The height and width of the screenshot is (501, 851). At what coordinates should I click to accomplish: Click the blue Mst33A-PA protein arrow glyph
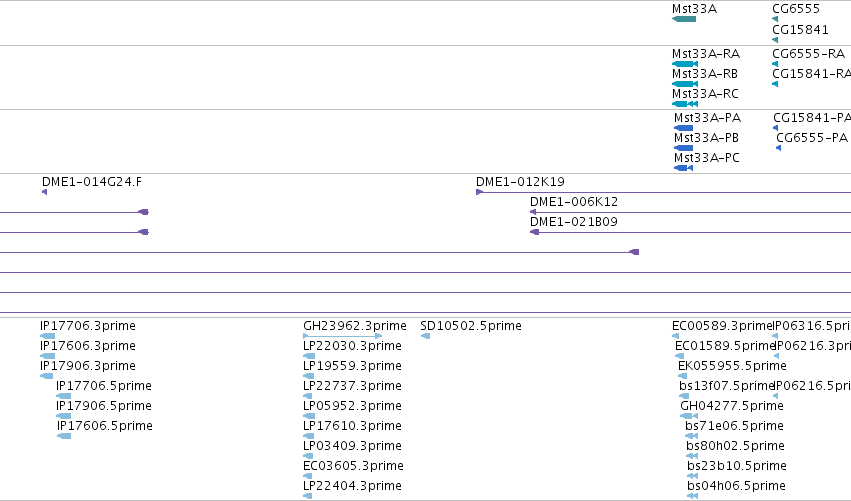click(x=683, y=128)
